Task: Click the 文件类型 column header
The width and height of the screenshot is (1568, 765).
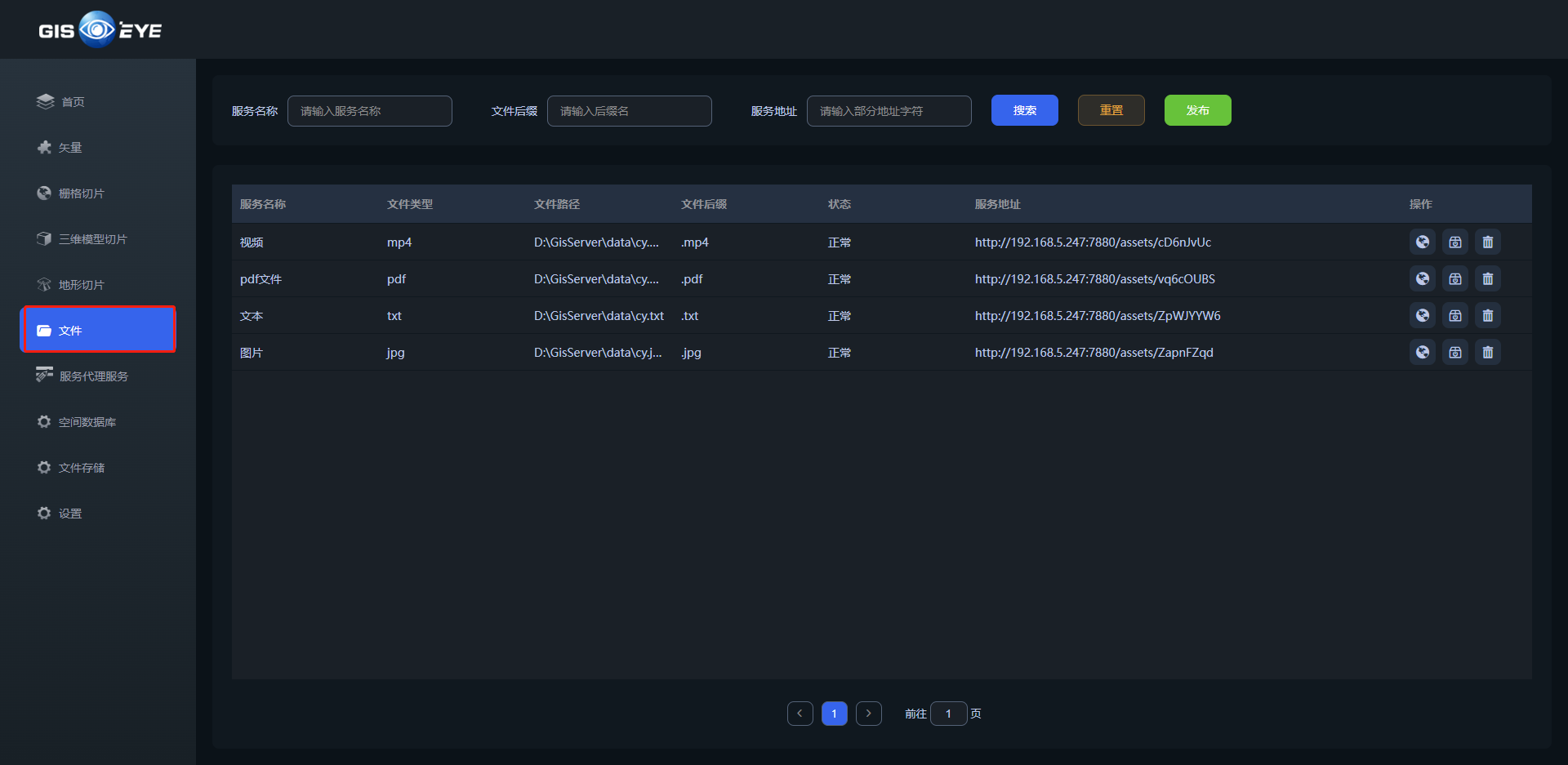Action: coord(410,204)
